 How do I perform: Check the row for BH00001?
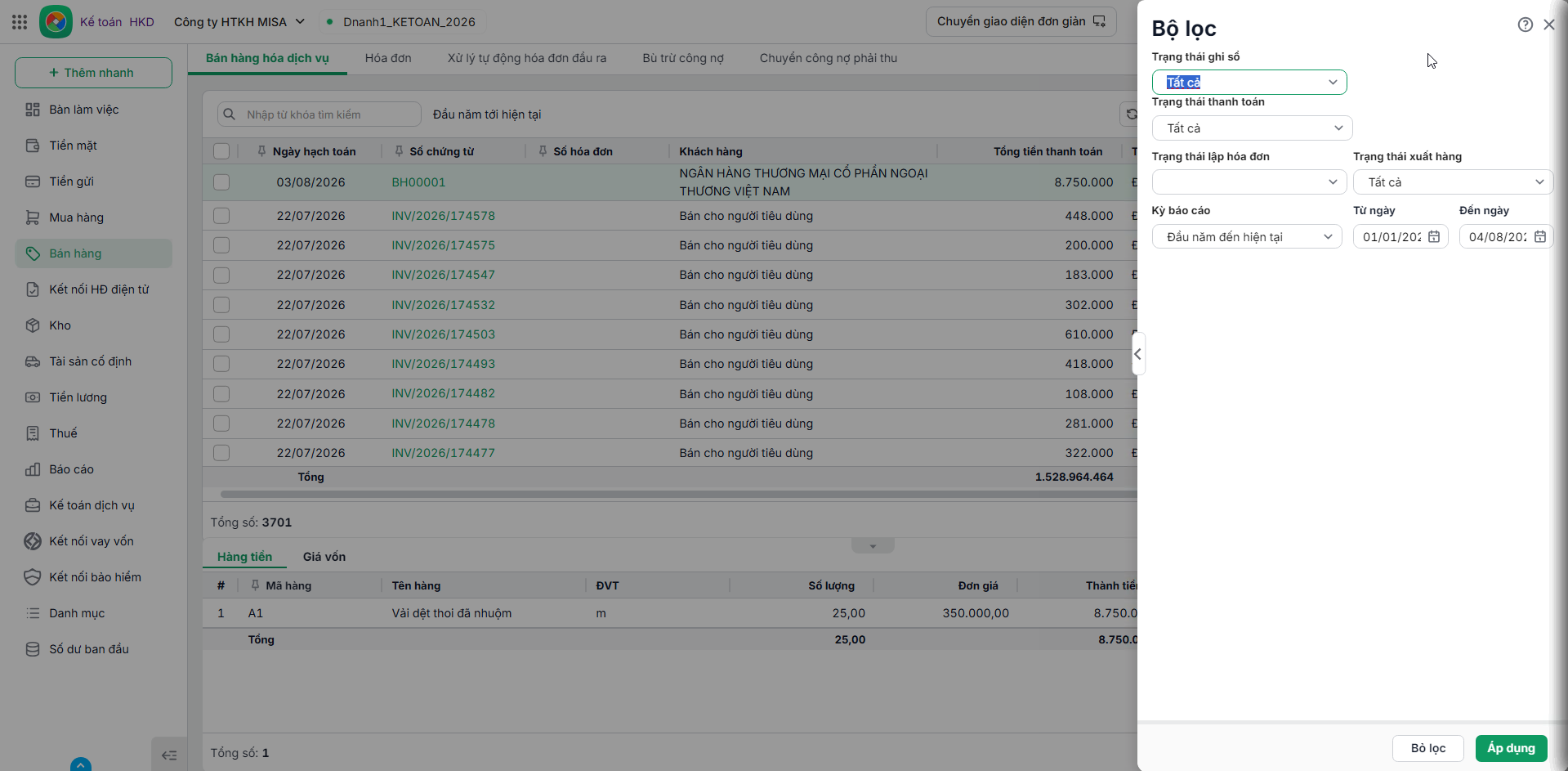pos(221,182)
